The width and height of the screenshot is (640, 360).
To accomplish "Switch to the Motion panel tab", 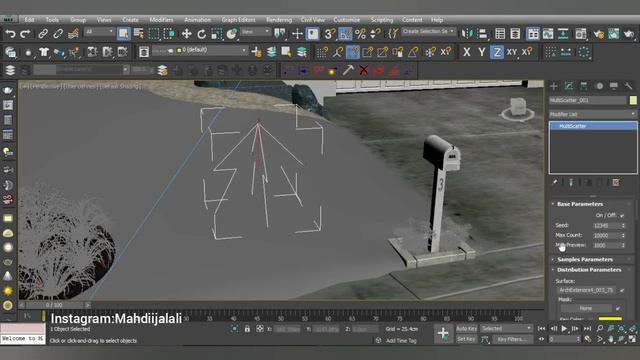I will coord(599,86).
